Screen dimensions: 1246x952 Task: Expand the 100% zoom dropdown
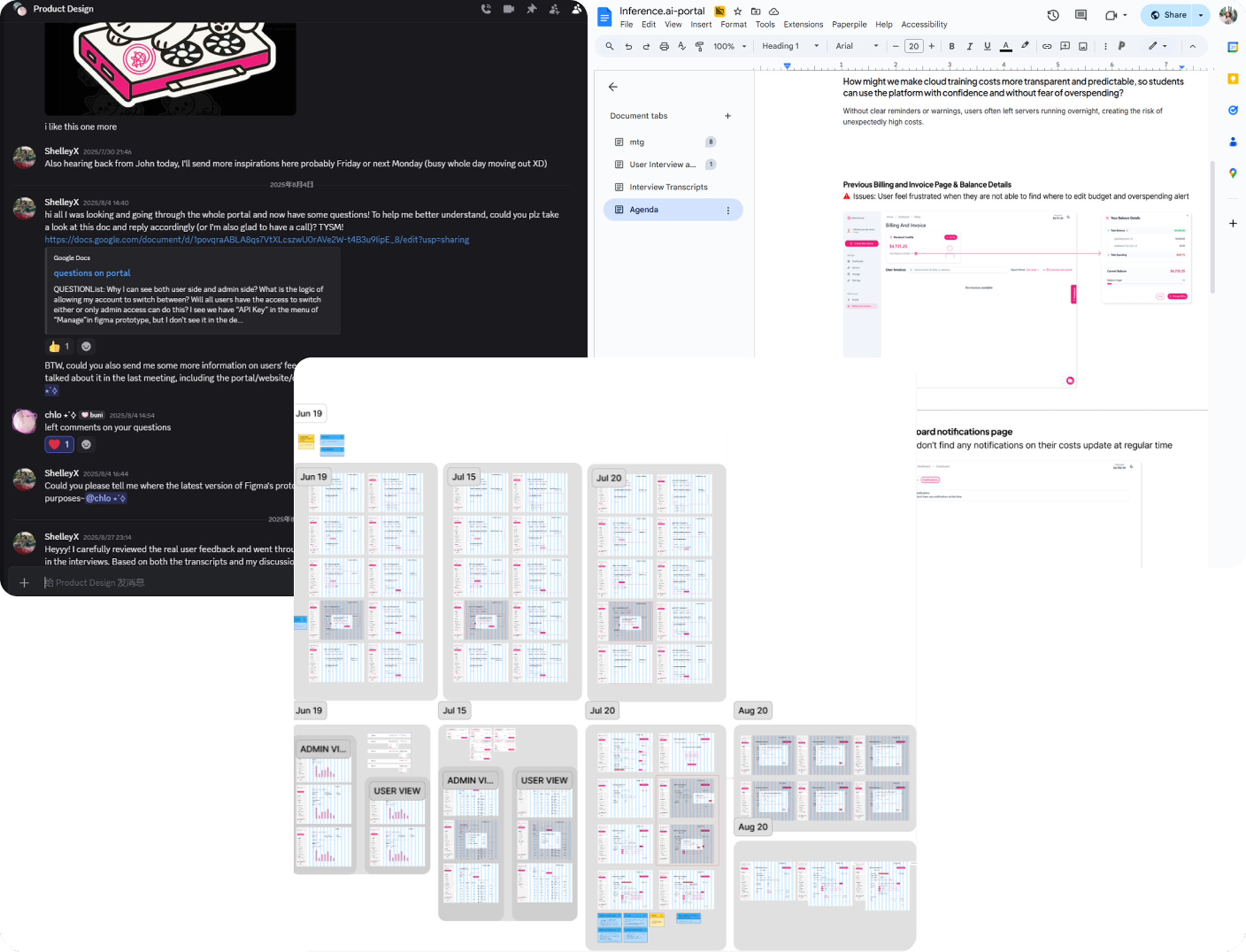[730, 46]
